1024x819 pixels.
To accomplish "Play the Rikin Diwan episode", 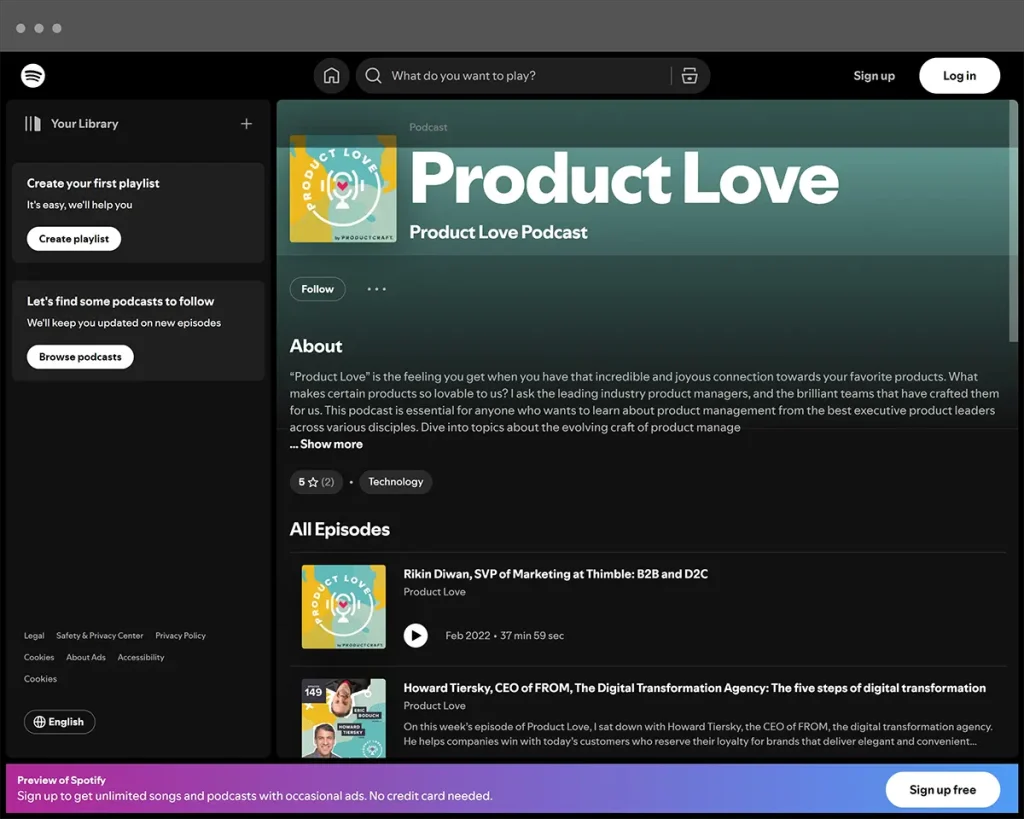I will coord(415,635).
